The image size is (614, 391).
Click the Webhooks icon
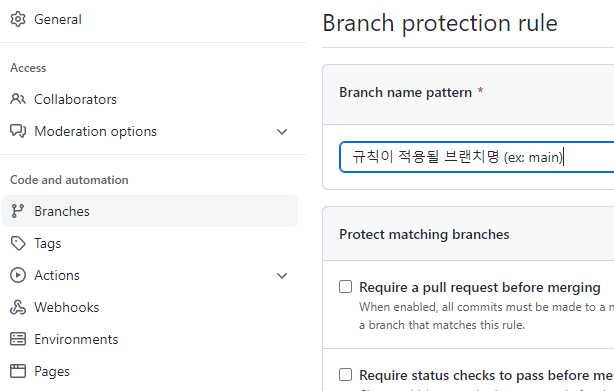pos(18,307)
